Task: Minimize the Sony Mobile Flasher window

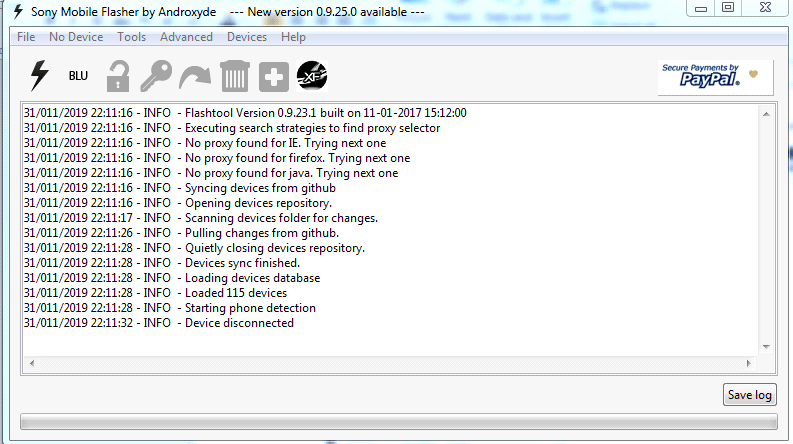Action: tap(701, 8)
